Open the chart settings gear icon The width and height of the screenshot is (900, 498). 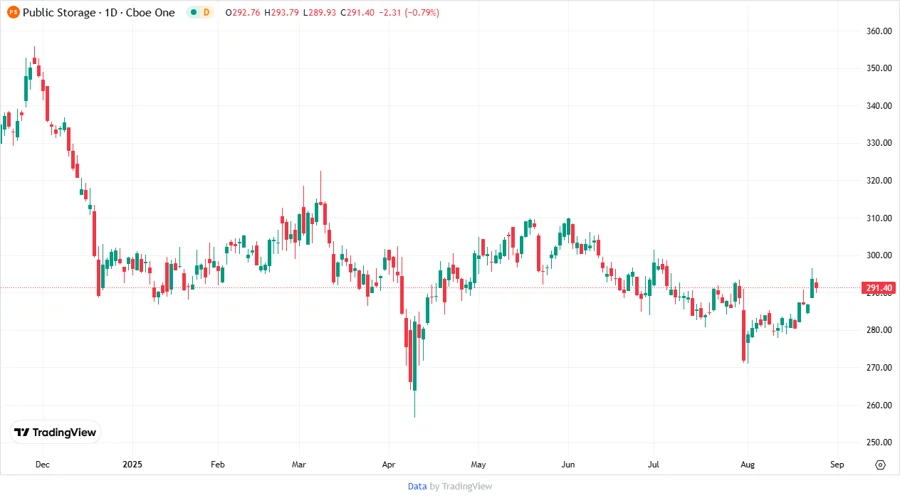click(x=880, y=465)
